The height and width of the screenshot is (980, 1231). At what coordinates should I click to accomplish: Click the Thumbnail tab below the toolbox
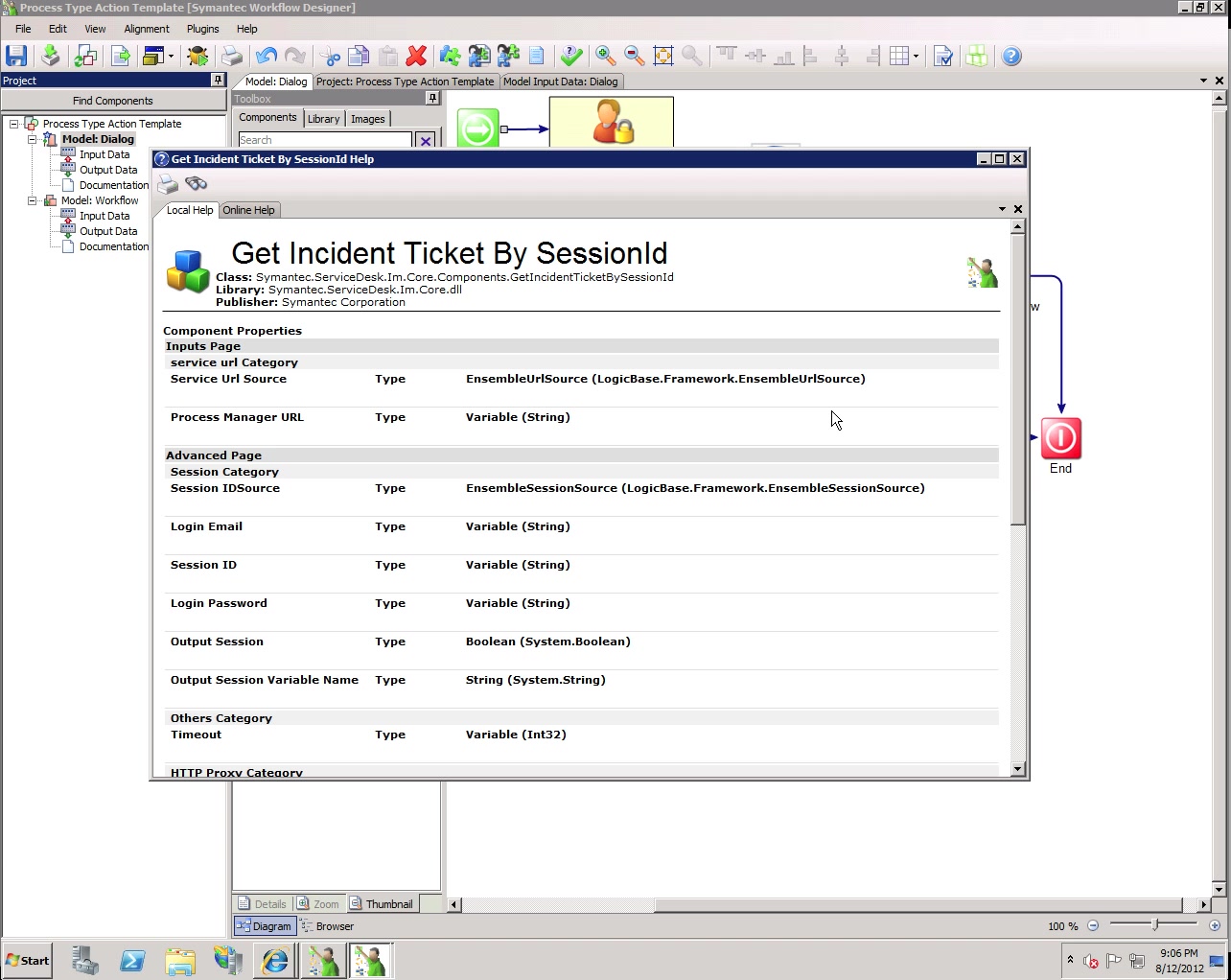point(382,903)
